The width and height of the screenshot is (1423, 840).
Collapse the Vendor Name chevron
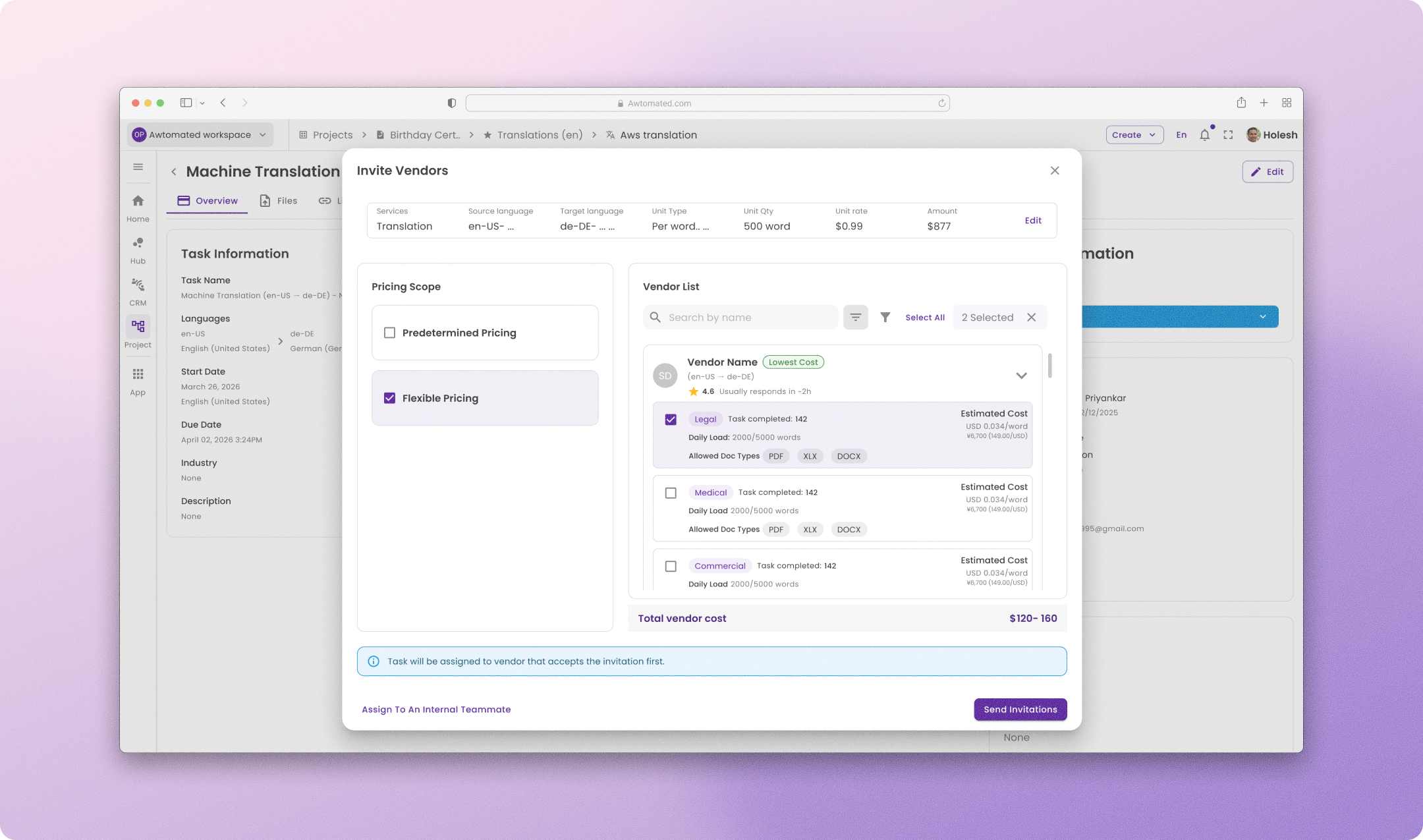pos(1021,376)
